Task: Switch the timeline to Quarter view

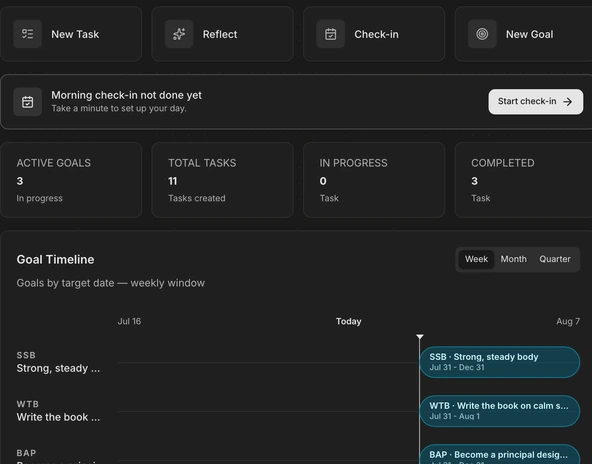Action: pos(555,259)
